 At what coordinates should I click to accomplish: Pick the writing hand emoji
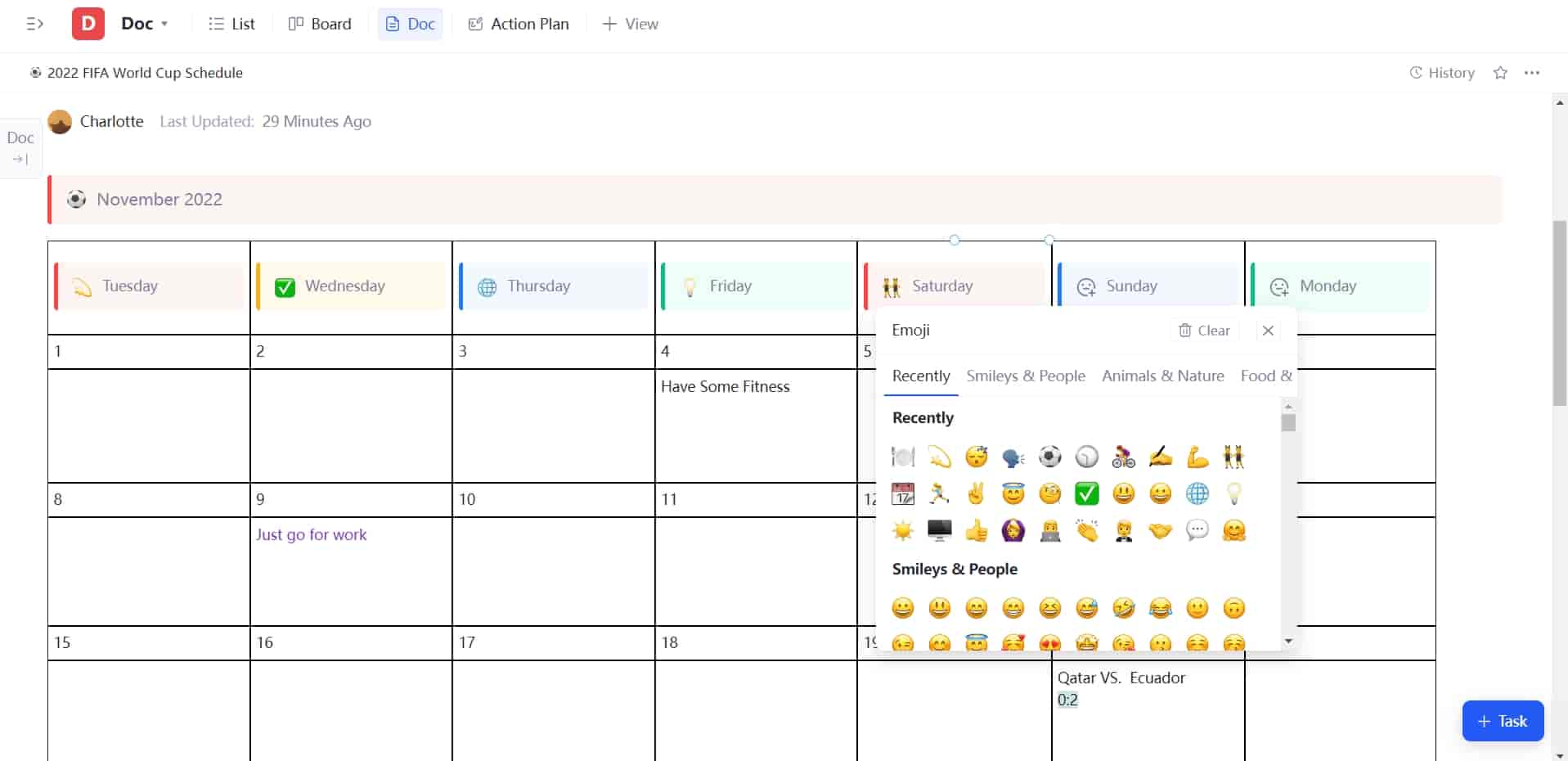coord(1161,456)
